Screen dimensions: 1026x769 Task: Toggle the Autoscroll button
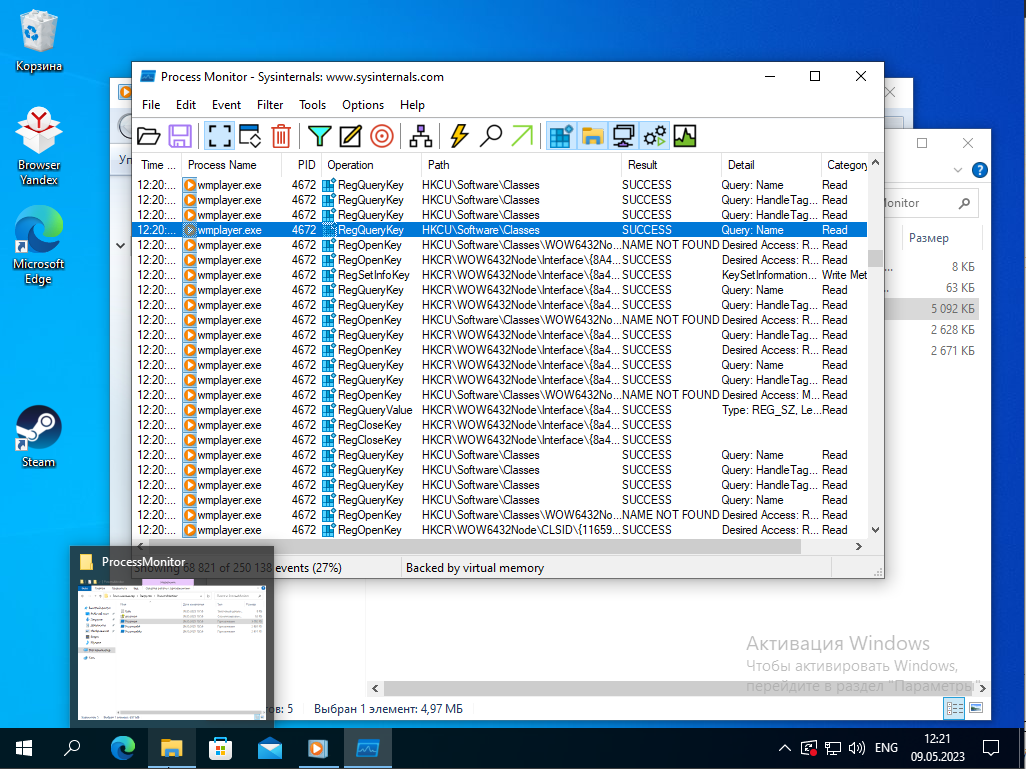(250, 136)
